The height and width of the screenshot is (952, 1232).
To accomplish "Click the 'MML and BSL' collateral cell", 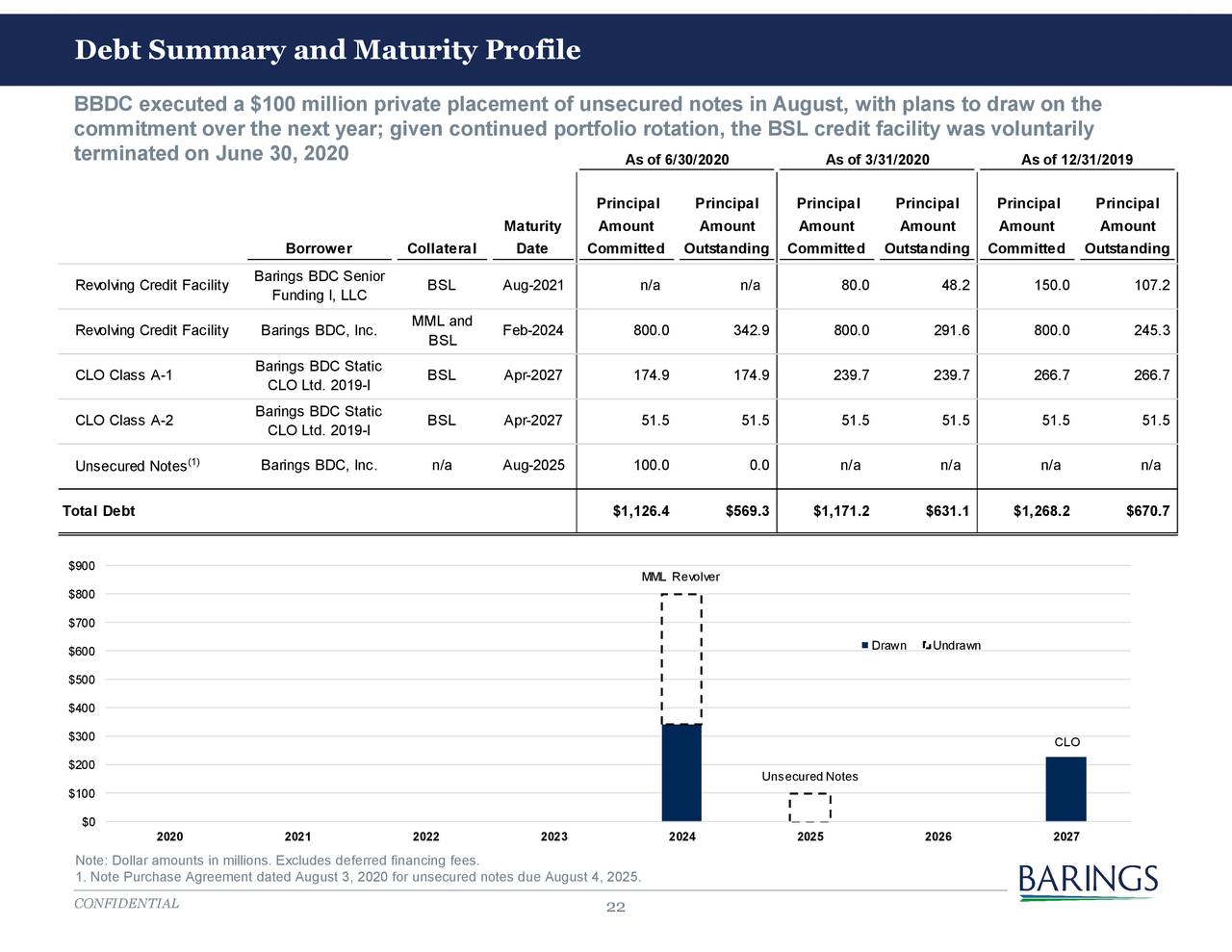I will (x=442, y=330).
